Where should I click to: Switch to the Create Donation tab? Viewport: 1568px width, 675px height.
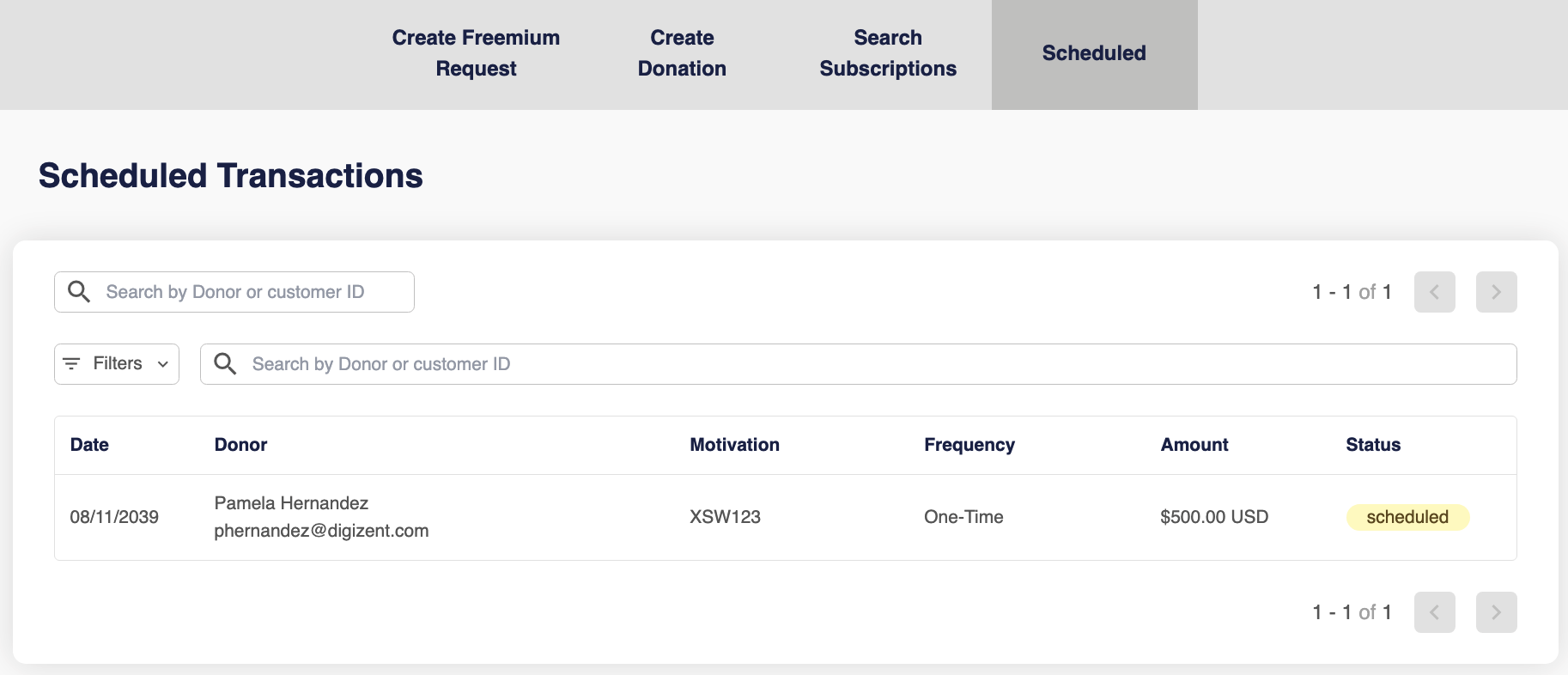[x=682, y=53]
